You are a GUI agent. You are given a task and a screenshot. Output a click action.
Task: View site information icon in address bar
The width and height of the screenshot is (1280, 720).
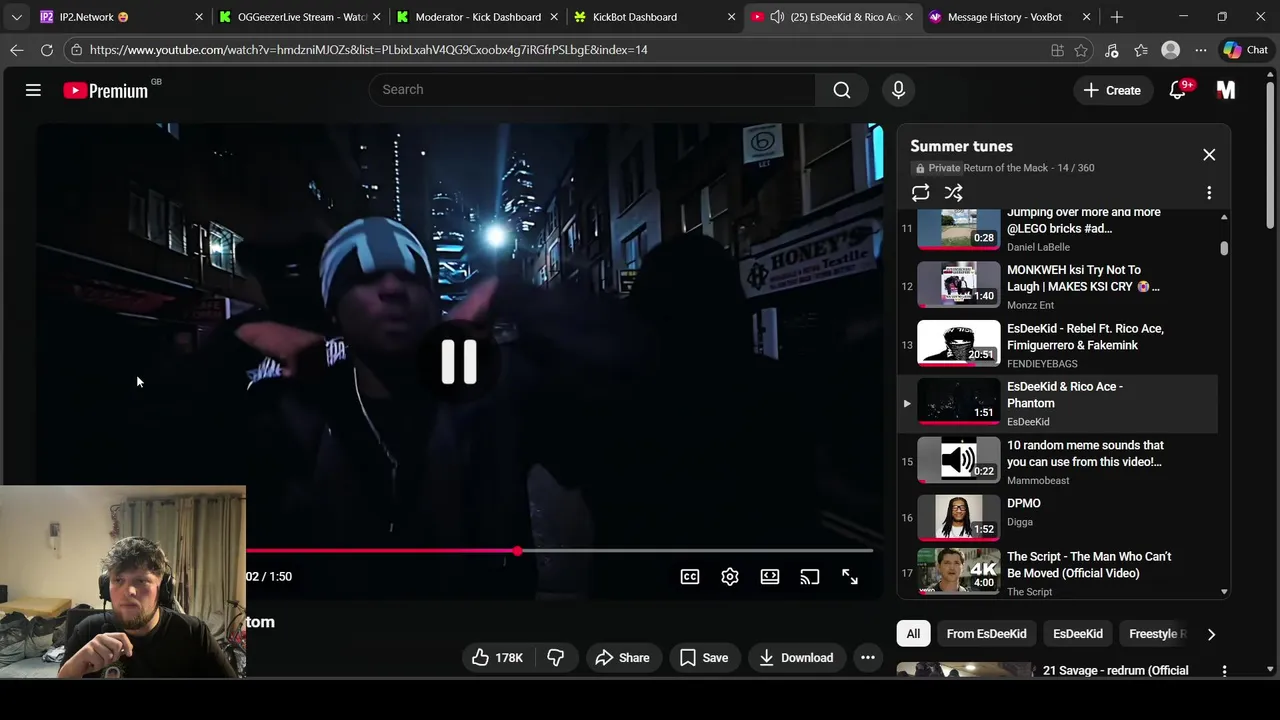[x=76, y=50]
